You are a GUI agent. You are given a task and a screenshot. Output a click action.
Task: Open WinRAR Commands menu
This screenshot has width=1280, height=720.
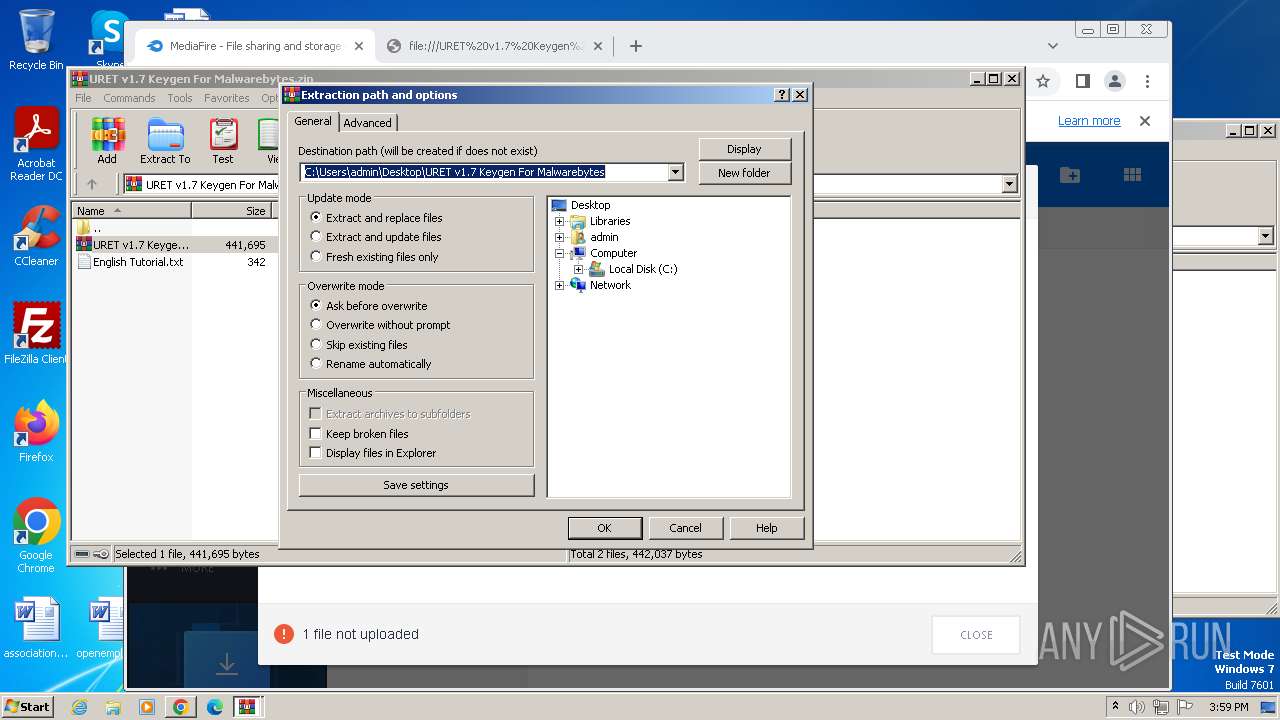click(x=129, y=98)
